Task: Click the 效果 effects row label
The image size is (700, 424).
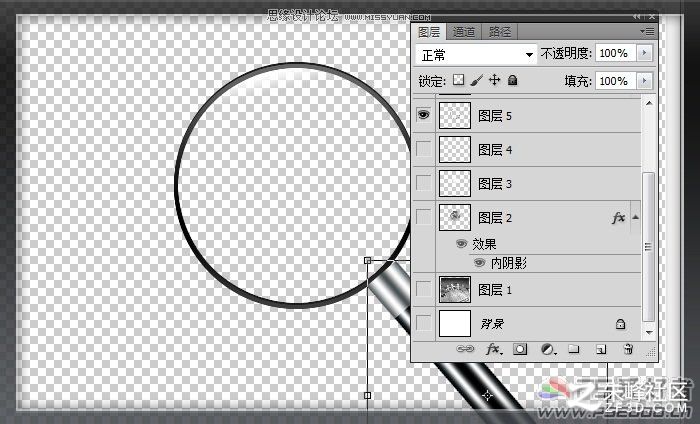Action: coord(484,244)
